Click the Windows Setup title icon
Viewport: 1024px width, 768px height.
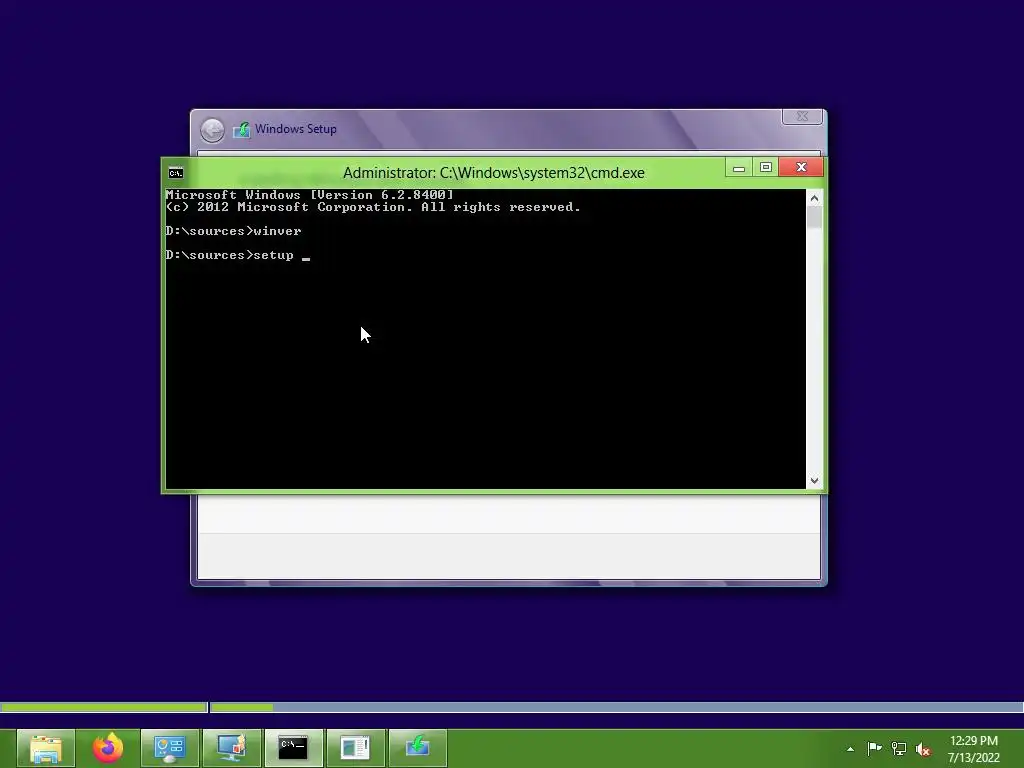242,129
